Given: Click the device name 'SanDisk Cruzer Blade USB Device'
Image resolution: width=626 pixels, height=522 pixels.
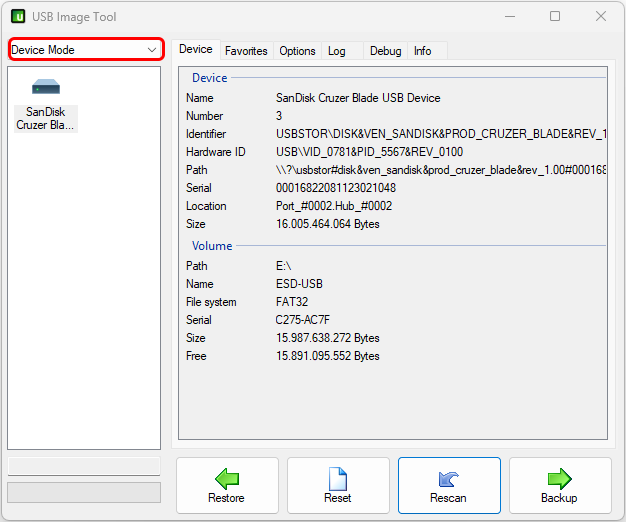Looking at the screenshot, I should pos(358,98).
